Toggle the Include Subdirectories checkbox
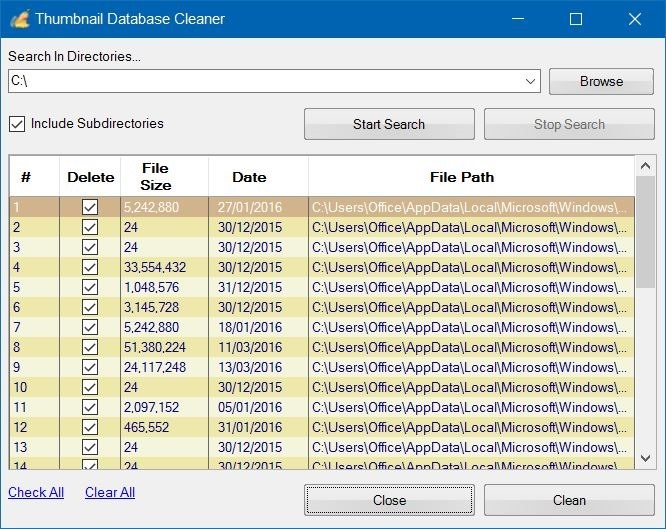 coord(17,124)
